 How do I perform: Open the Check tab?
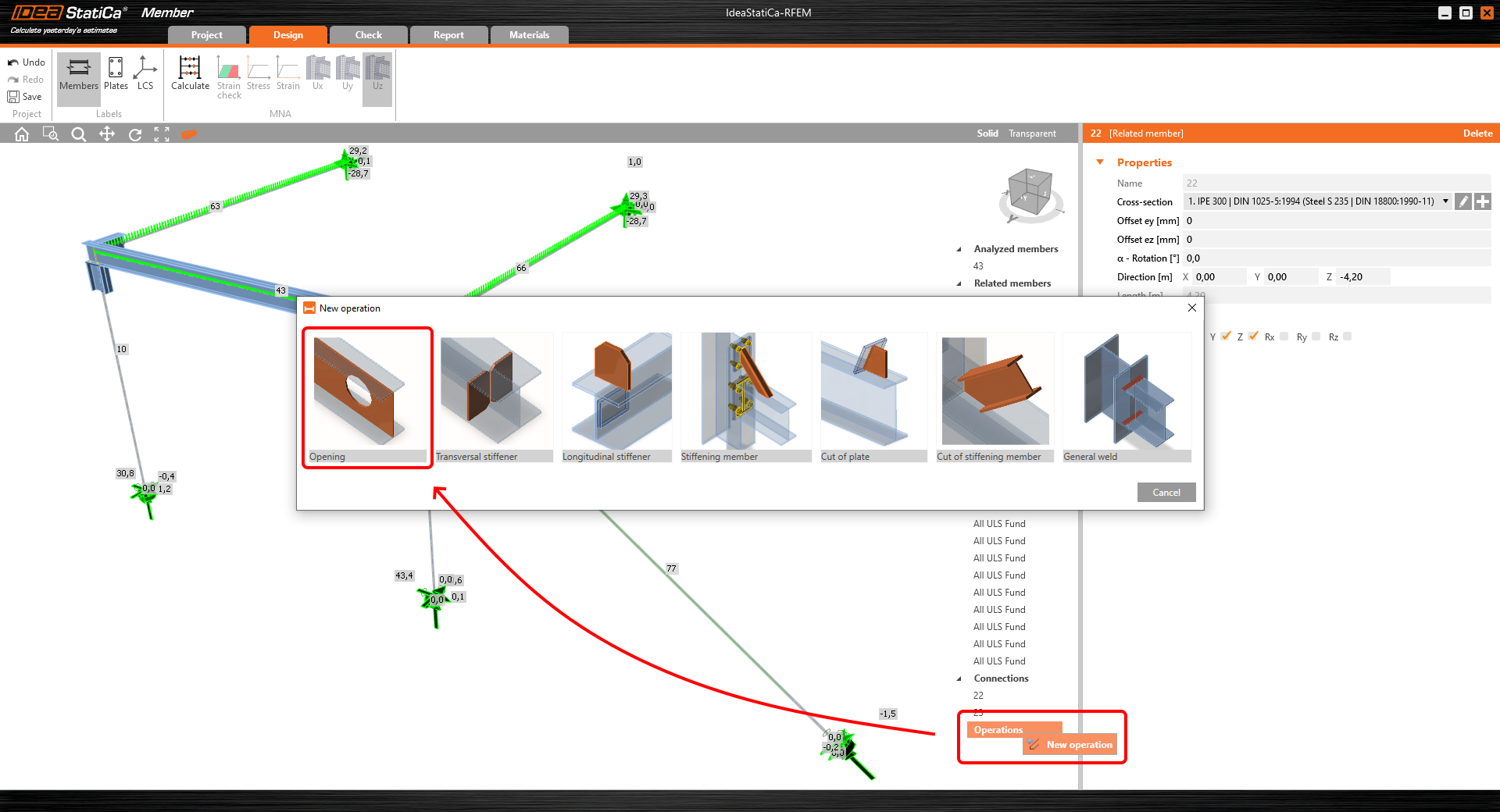tap(369, 35)
